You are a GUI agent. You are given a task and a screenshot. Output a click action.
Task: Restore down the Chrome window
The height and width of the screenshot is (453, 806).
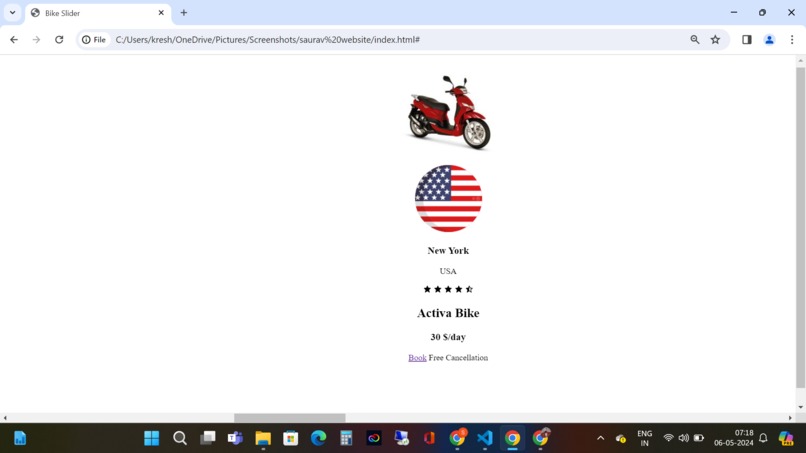coord(762,13)
